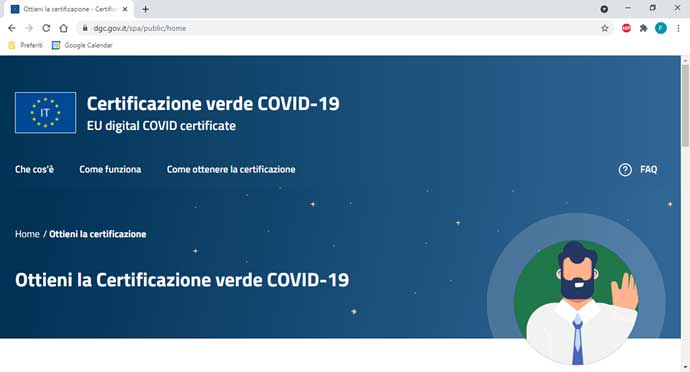Click the vertical page scrollbar
The height and width of the screenshot is (372, 690).
click(685, 106)
